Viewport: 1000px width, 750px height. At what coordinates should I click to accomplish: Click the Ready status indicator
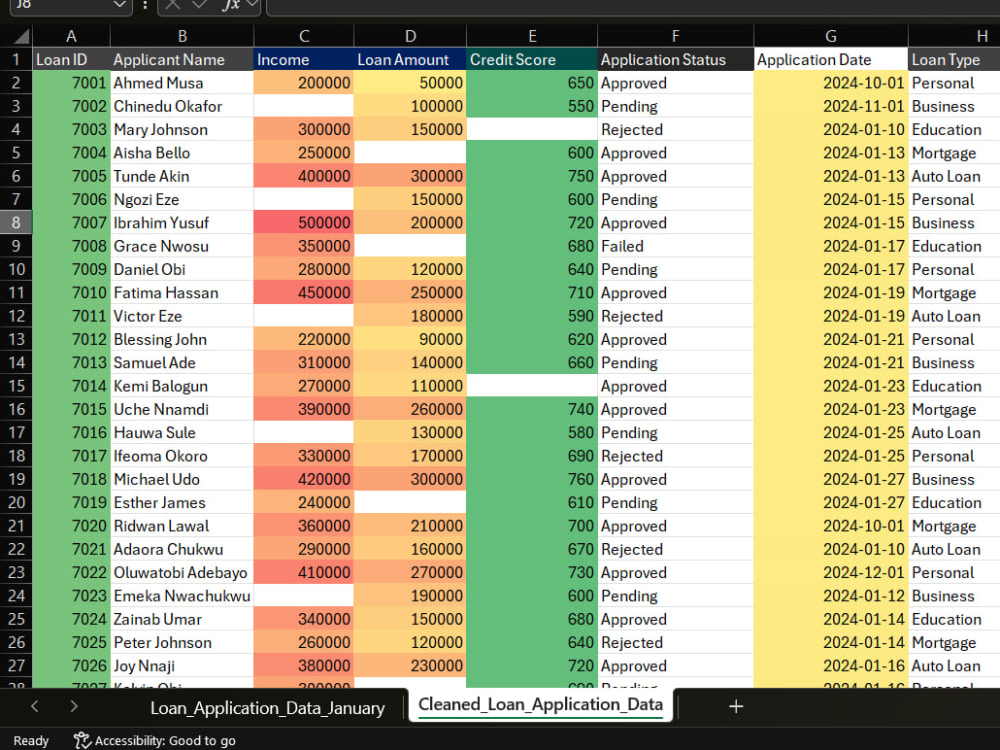[x=31, y=741]
